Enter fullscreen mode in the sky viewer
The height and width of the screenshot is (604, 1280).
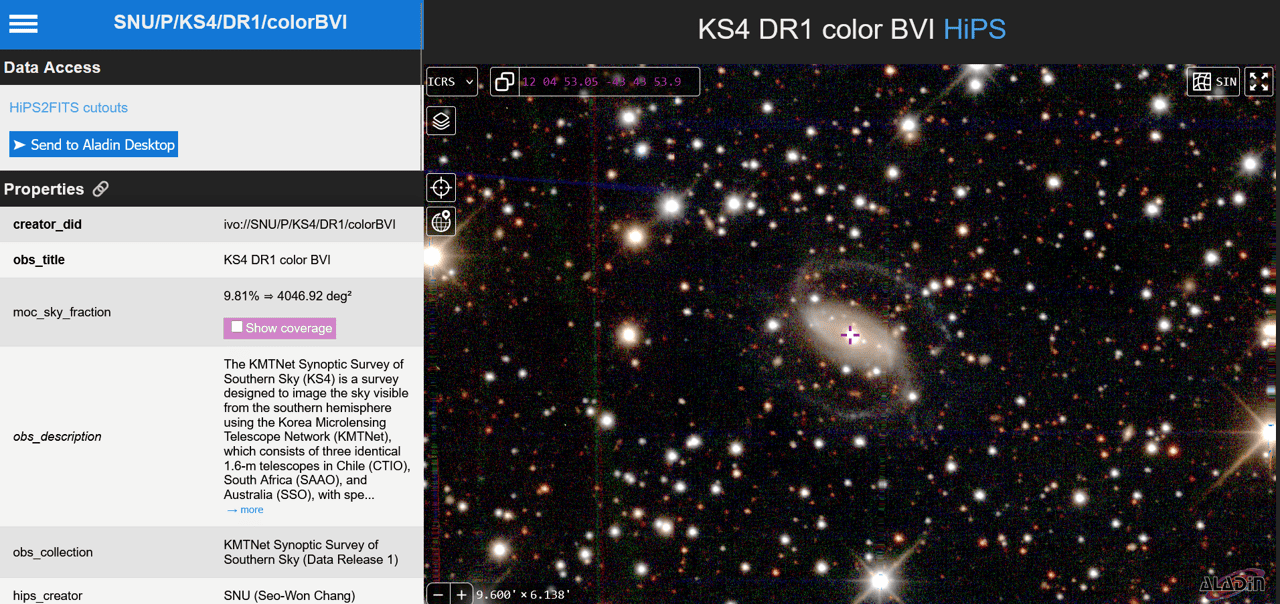(x=1259, y=82)
